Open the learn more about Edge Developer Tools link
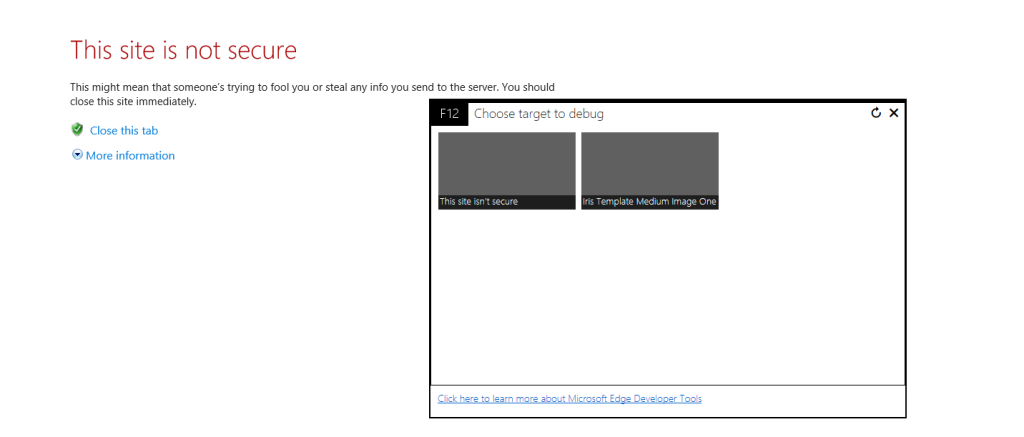The height and width of the screenshot is (437, 1024). (569, 399)
